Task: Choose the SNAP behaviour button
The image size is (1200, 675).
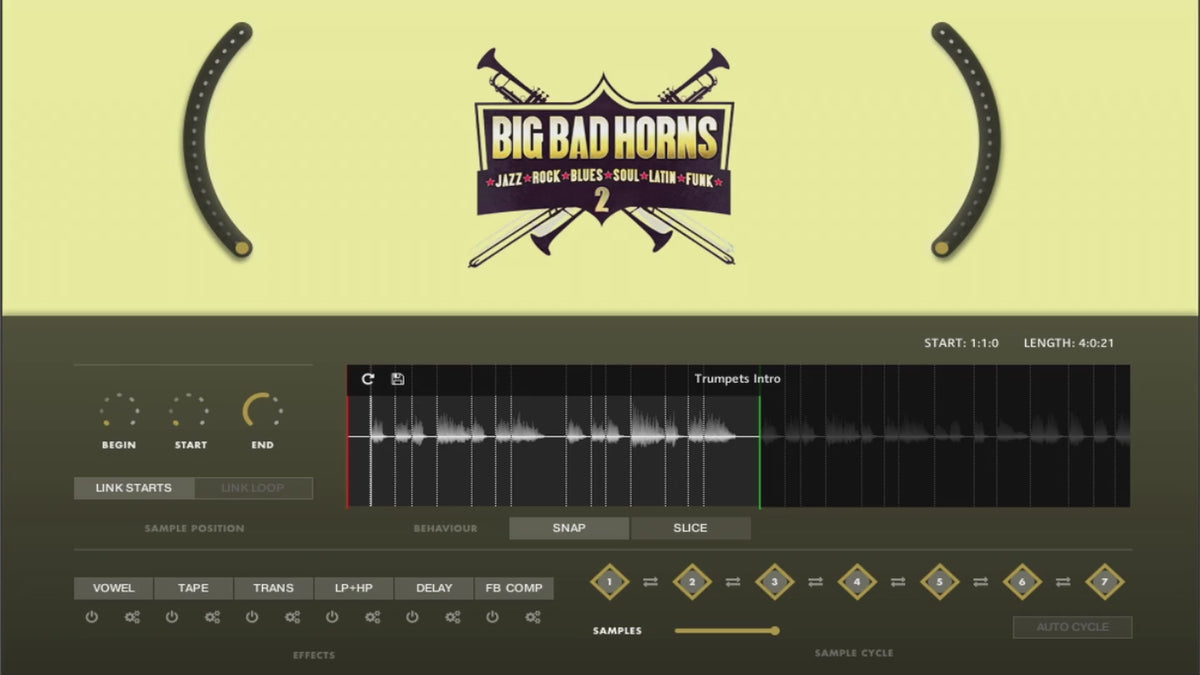Action: [x=569, y=528]
